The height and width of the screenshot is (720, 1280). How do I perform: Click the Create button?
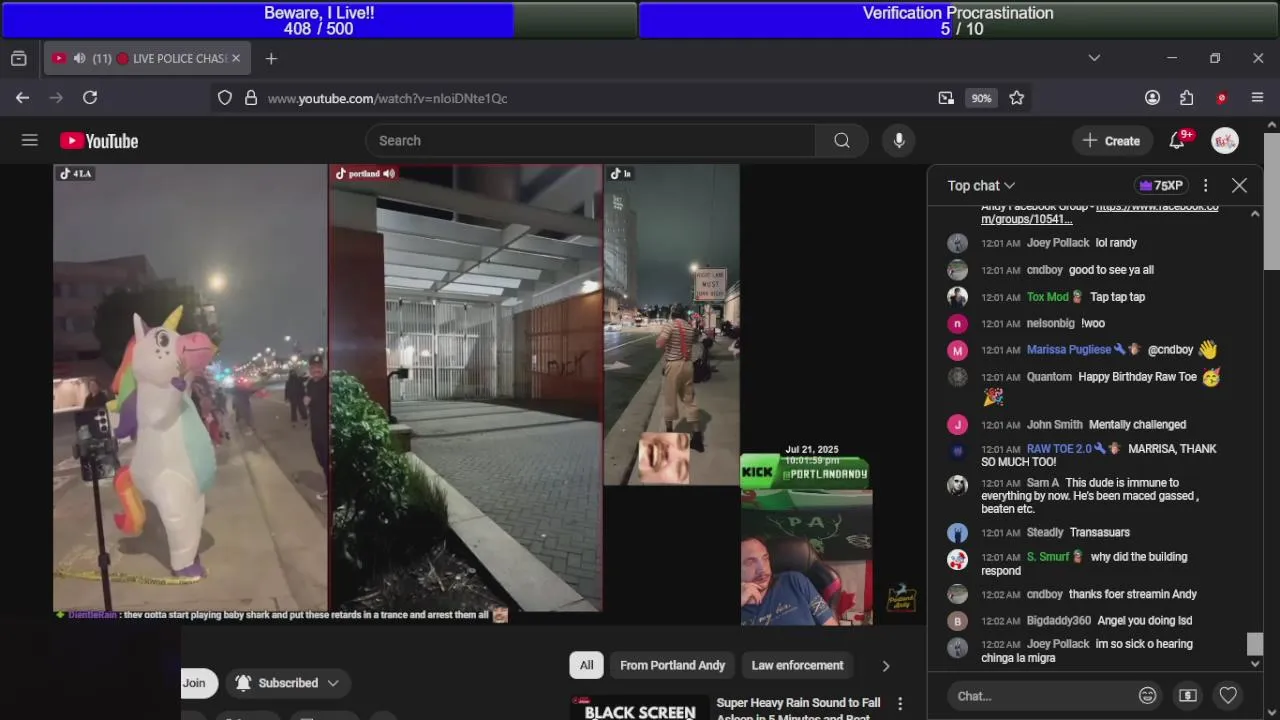click(x=1111, y=141)
